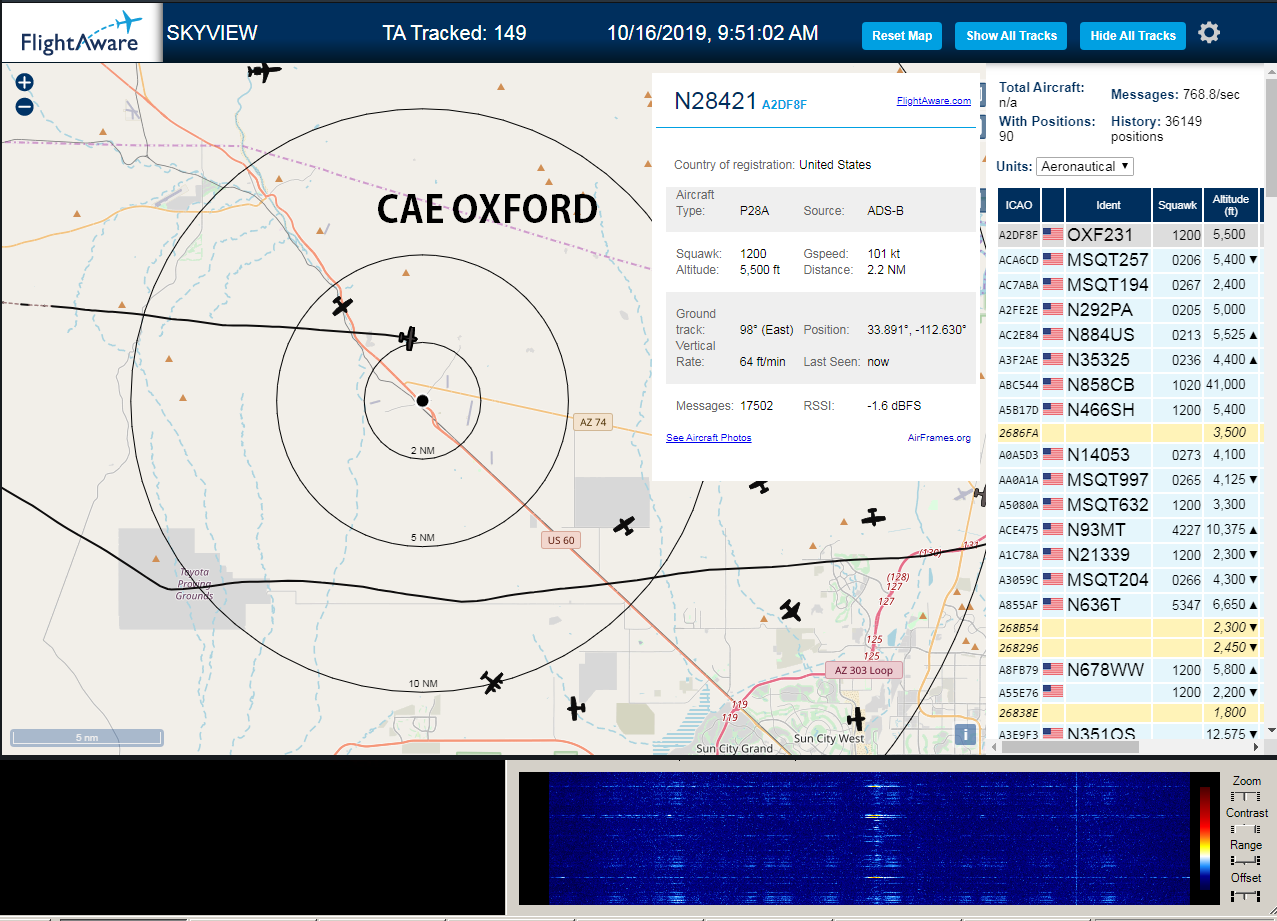Select the aircraft on the 10 NM ring line

coord(492,683)
